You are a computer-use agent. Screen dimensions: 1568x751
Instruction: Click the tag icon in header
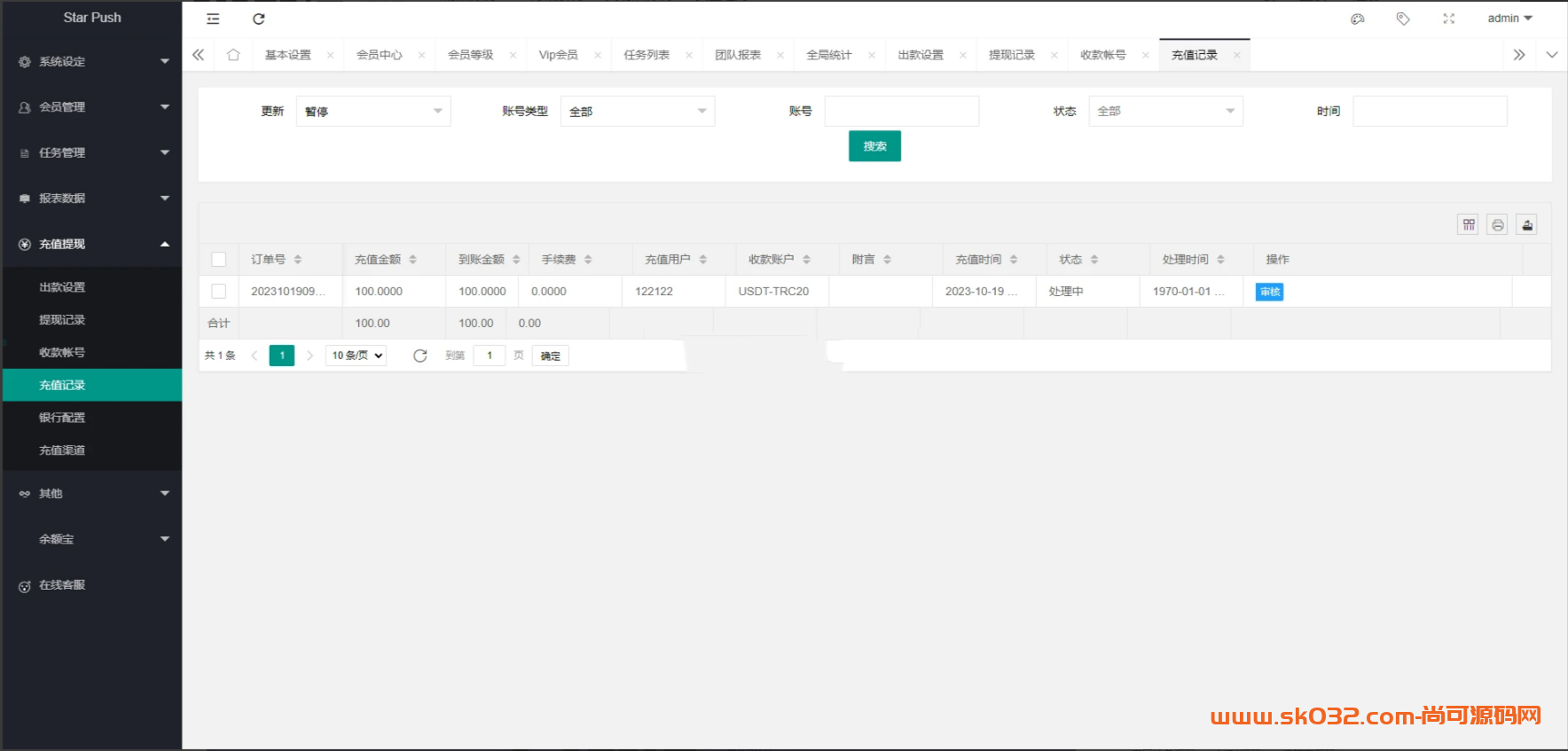tap(1403, 19)
